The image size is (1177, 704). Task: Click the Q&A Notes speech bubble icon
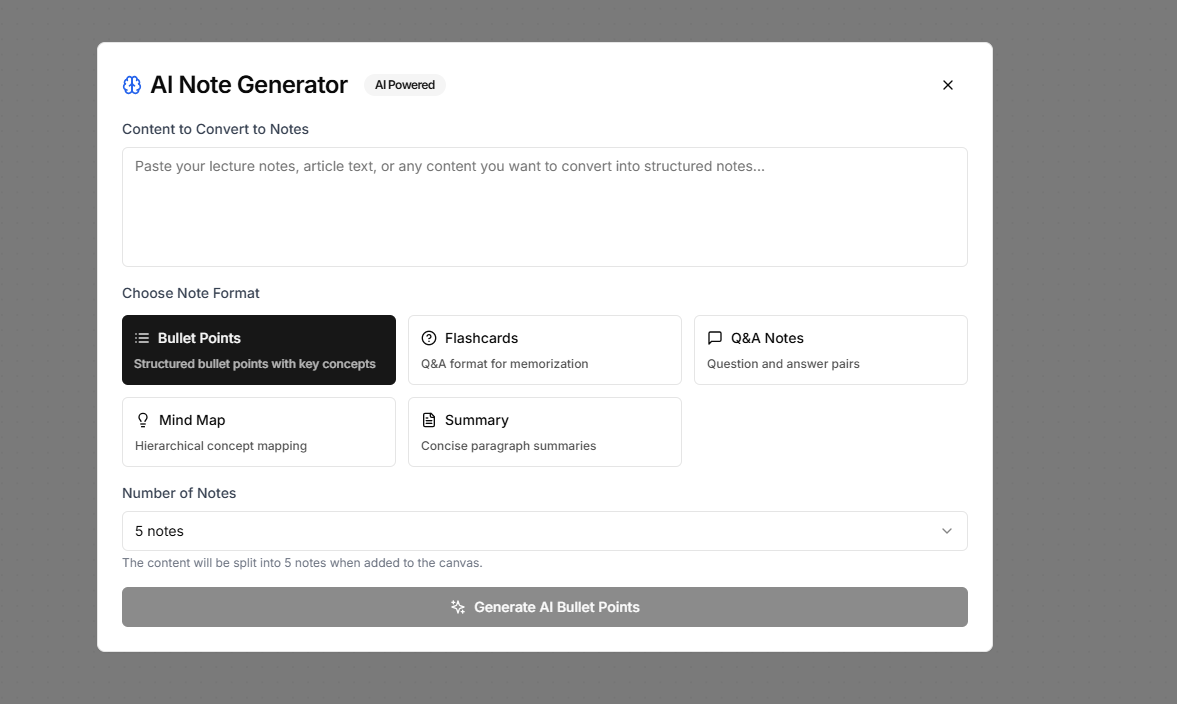[x=715, y=338]
